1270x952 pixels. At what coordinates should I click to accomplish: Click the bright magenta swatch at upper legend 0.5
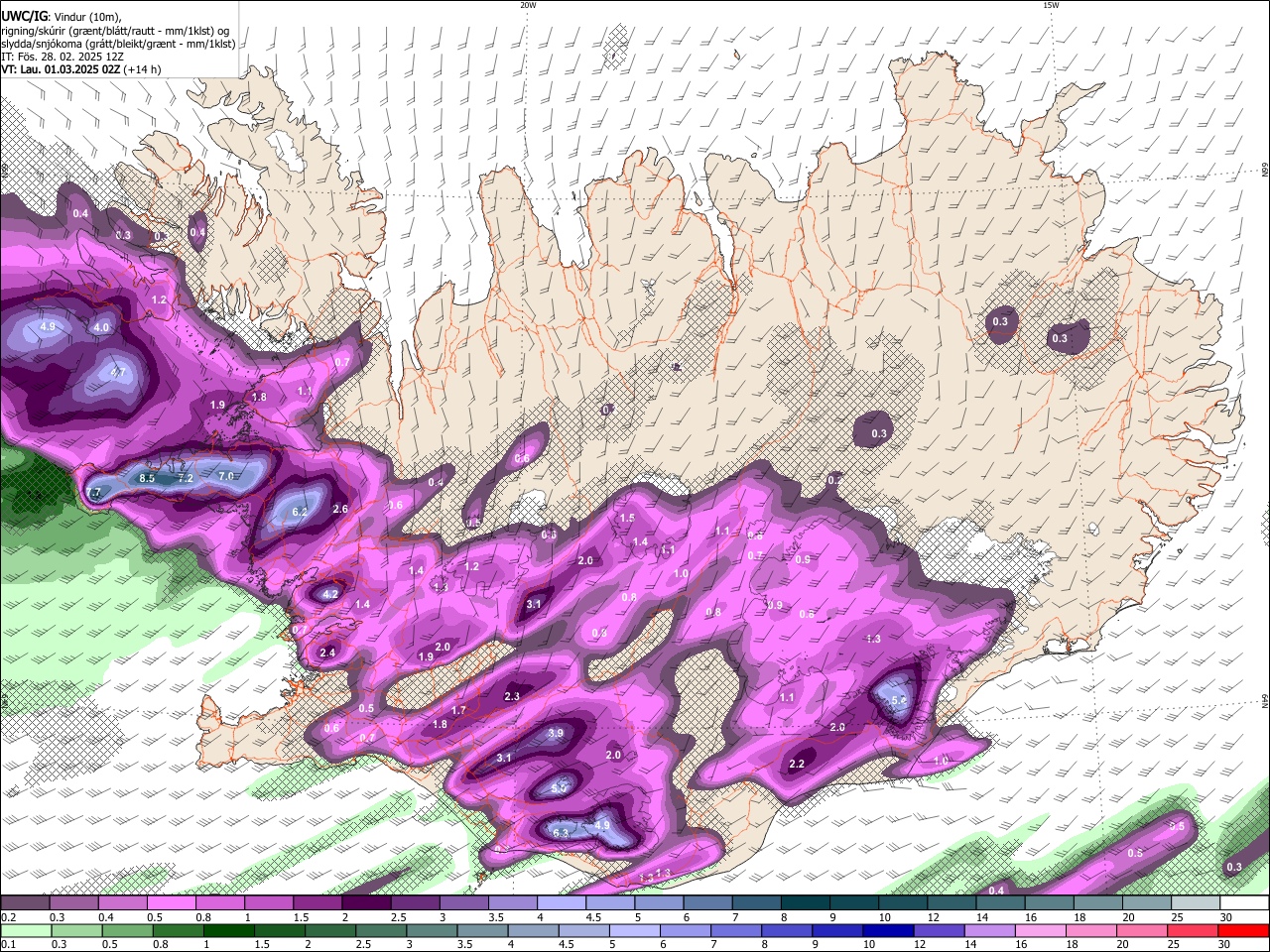171,903
